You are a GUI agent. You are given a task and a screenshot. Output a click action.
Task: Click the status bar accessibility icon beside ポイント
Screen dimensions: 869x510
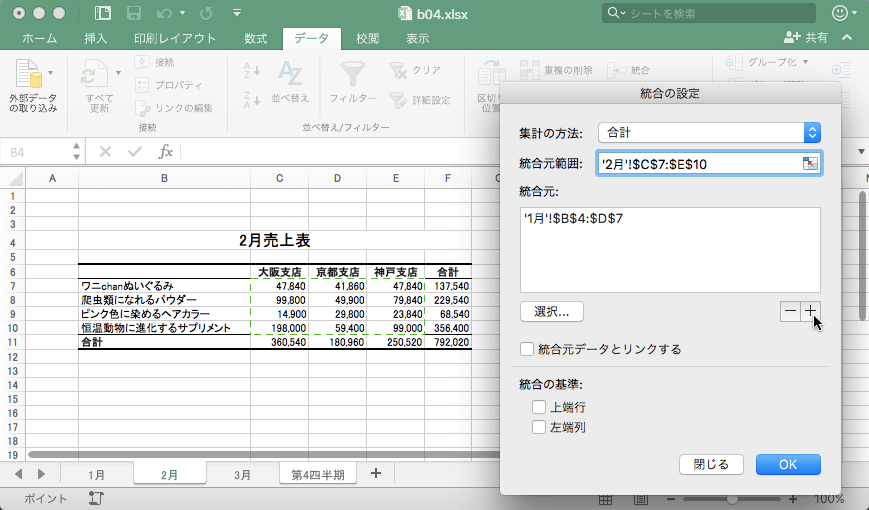click(x=96, y=498)
